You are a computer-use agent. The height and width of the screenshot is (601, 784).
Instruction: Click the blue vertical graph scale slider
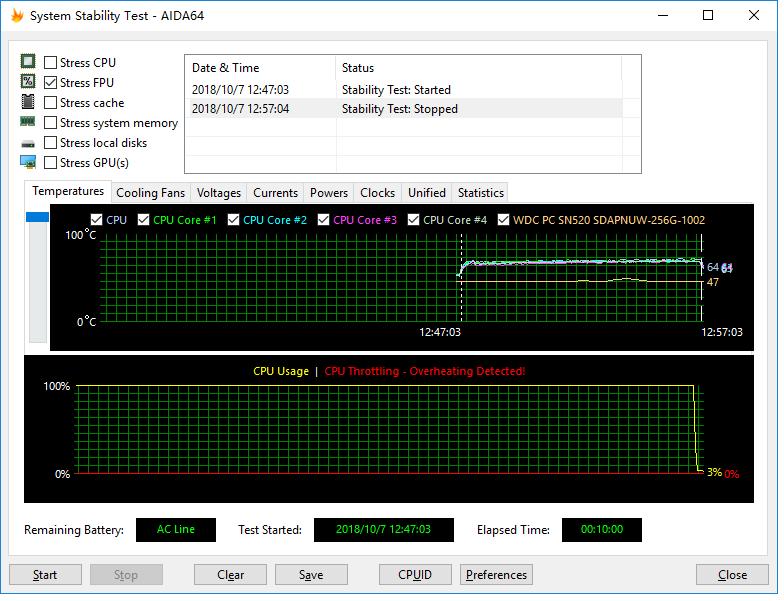(37, 217)
